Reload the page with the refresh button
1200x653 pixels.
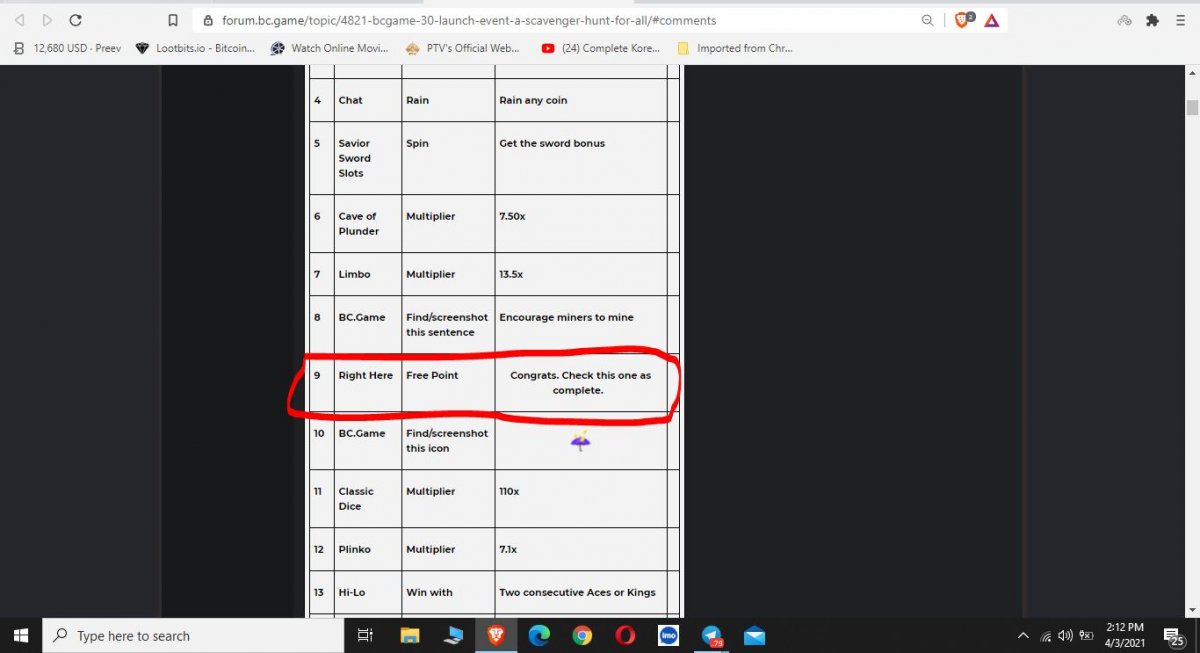tap(76, 20)
